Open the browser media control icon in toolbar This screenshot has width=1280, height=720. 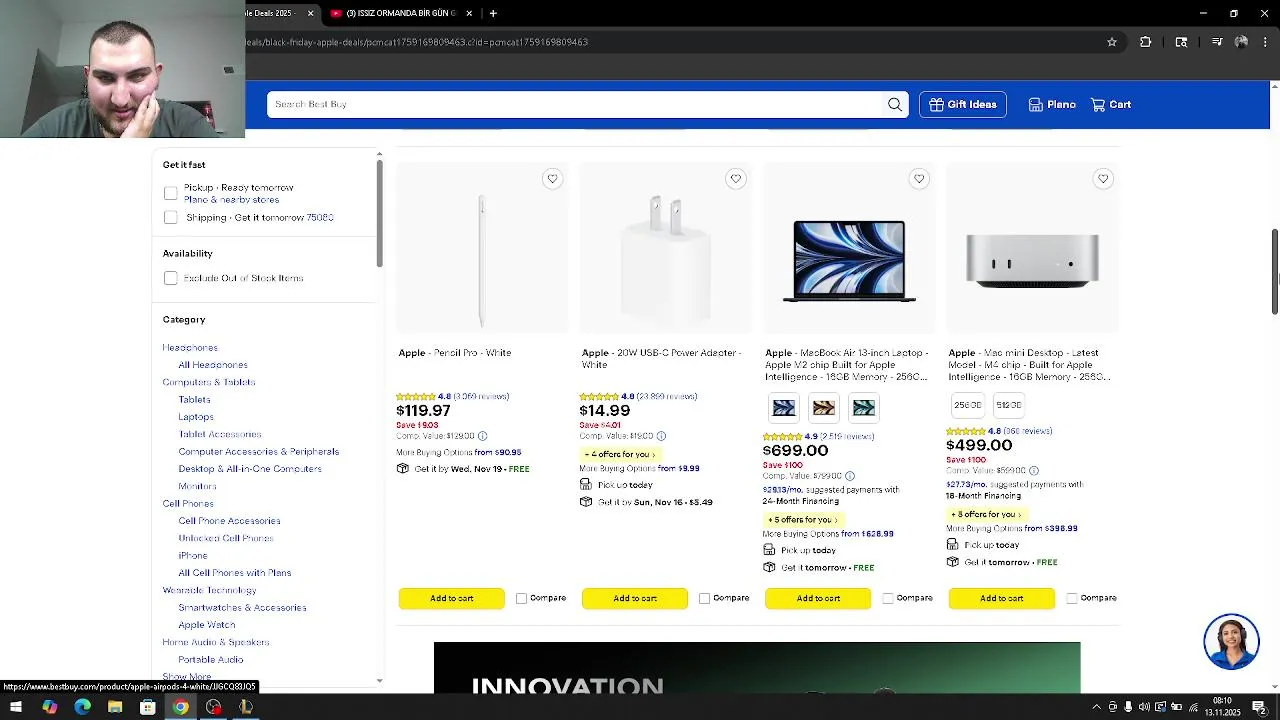click(1216, 42)
